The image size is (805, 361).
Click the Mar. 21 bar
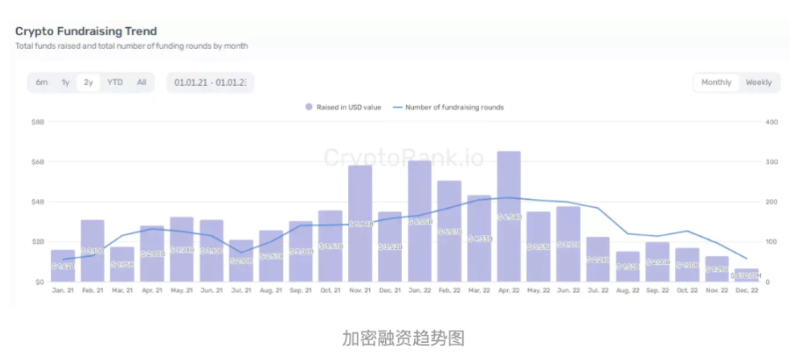(x=122, y=264)
